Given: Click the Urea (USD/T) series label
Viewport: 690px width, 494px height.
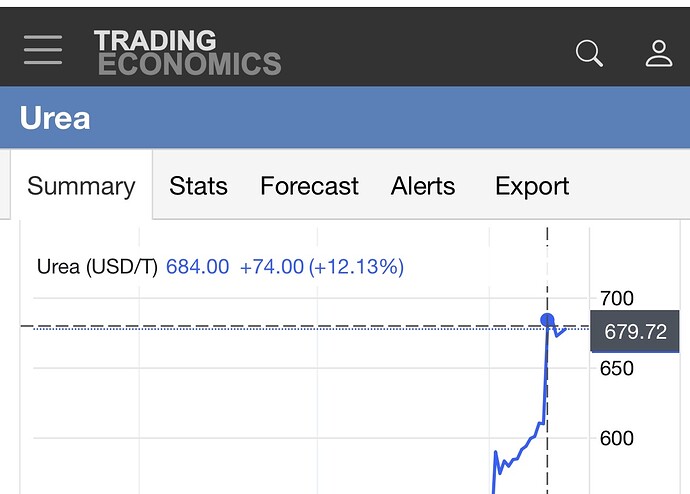Looking at the screenshot, I should pyautogui.click(x=97, y=267).
